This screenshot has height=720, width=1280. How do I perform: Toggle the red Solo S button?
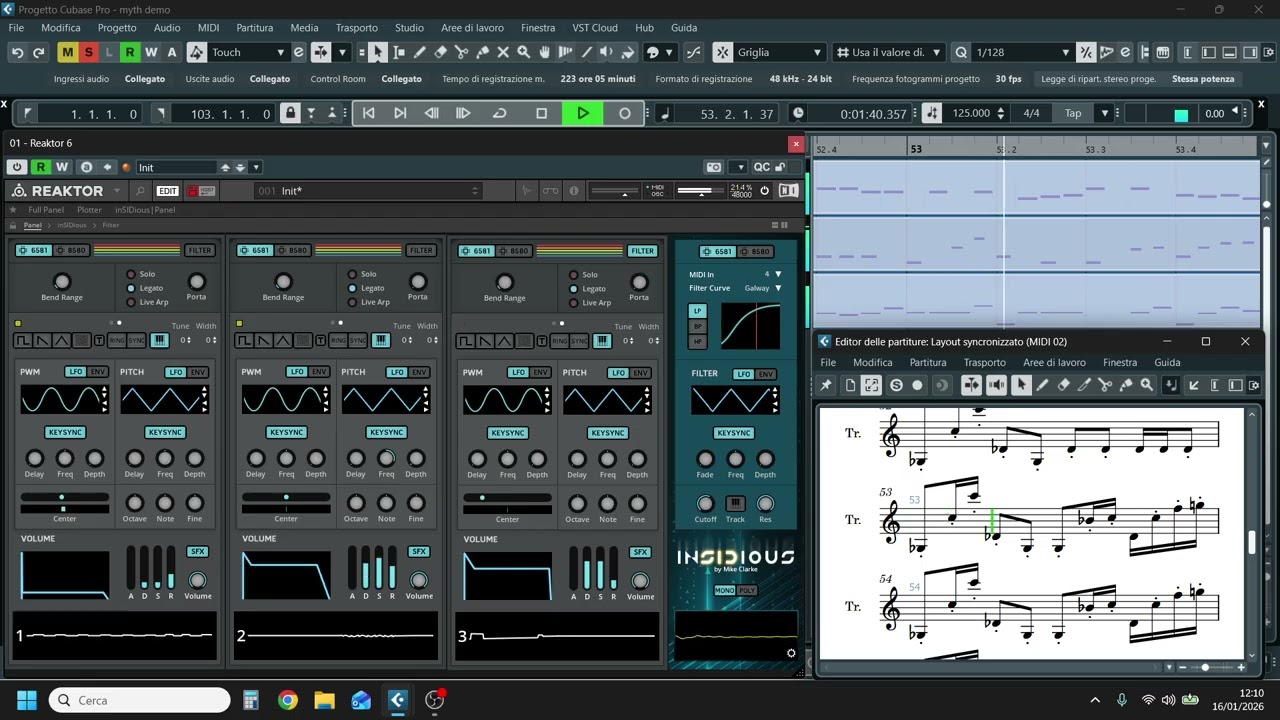pos(88,52)
